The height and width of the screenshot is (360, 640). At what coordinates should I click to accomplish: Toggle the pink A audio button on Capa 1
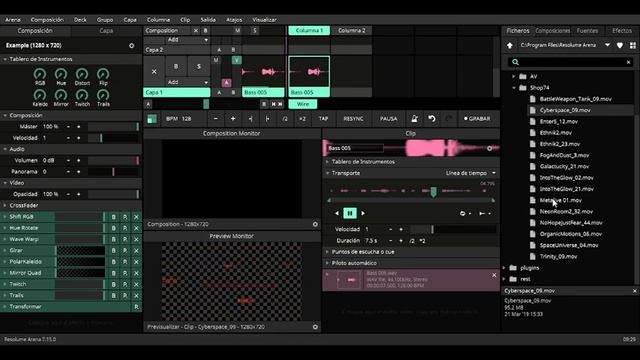coord(227,83)
